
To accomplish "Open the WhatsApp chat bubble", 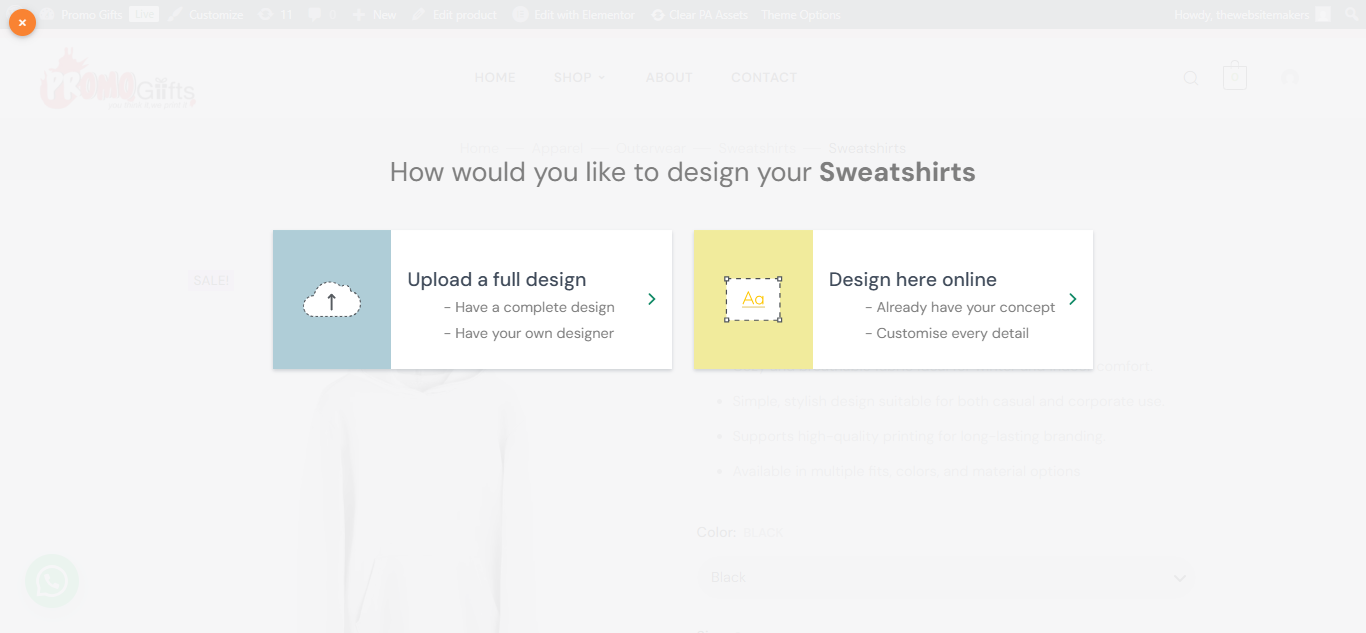I will point(51,581).
